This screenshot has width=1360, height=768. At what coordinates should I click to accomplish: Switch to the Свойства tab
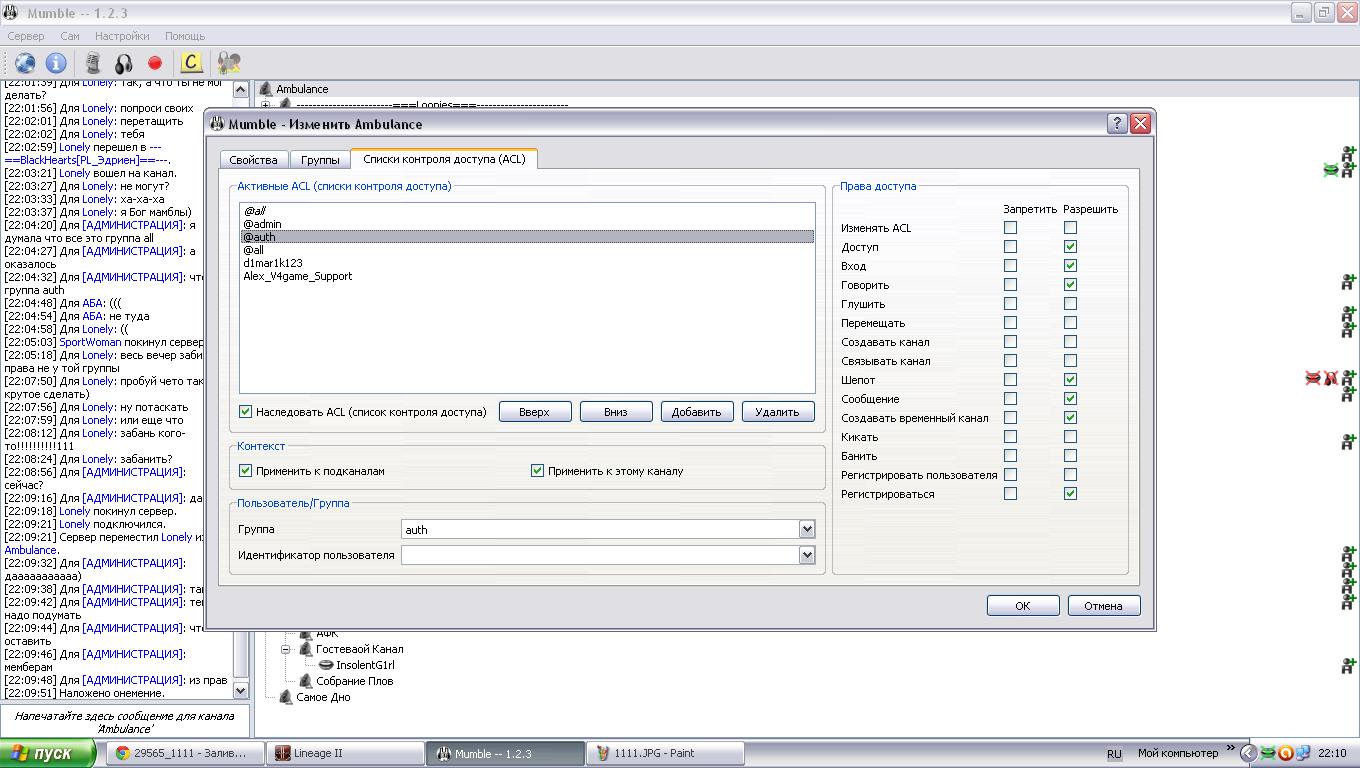click(x=253, y=160)
